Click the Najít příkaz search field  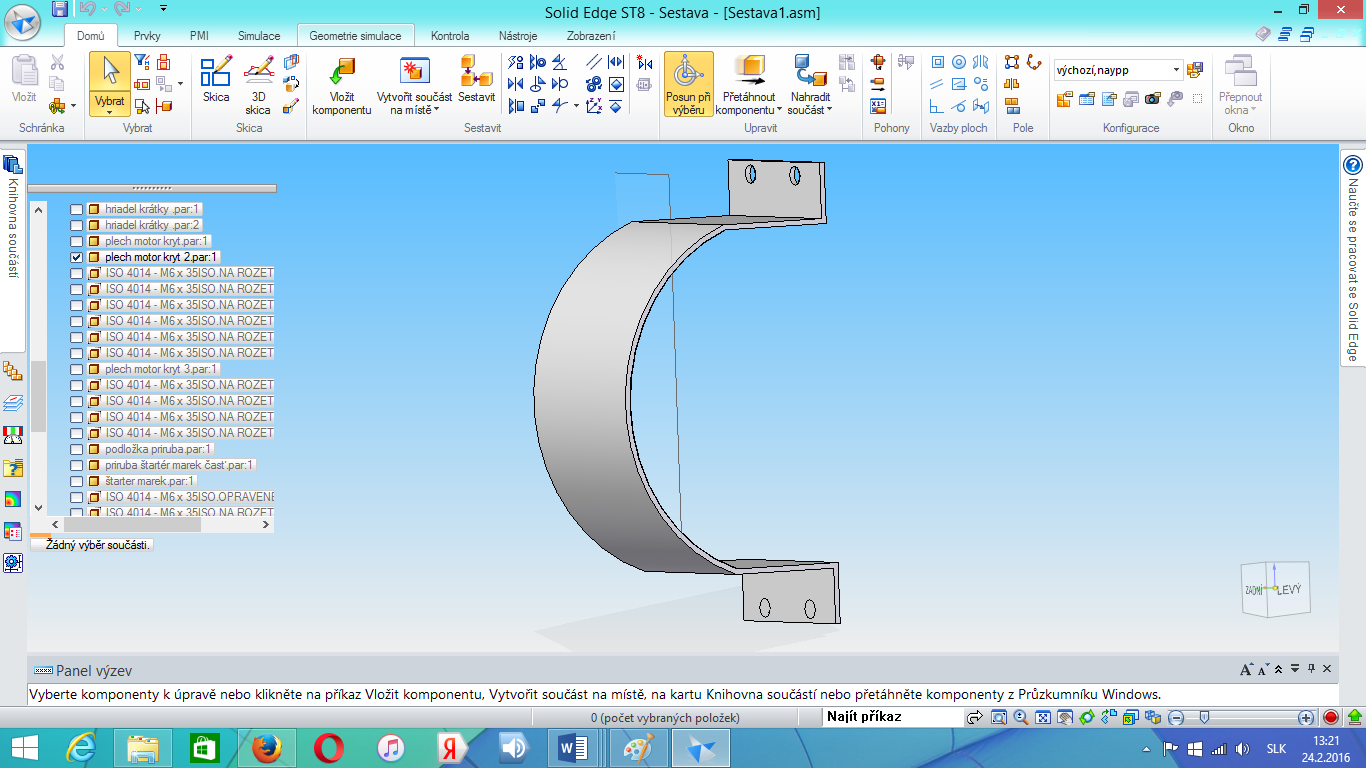892,717
